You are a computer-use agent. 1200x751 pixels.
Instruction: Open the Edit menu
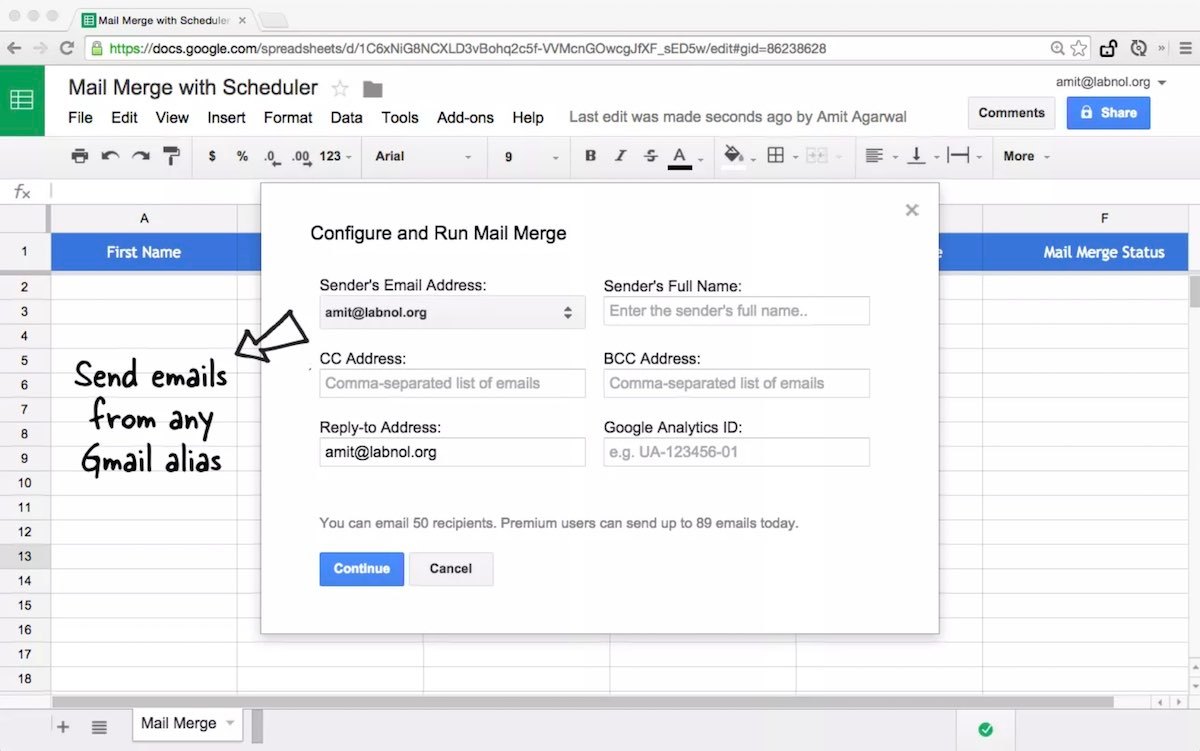click(x=124, y=117)
